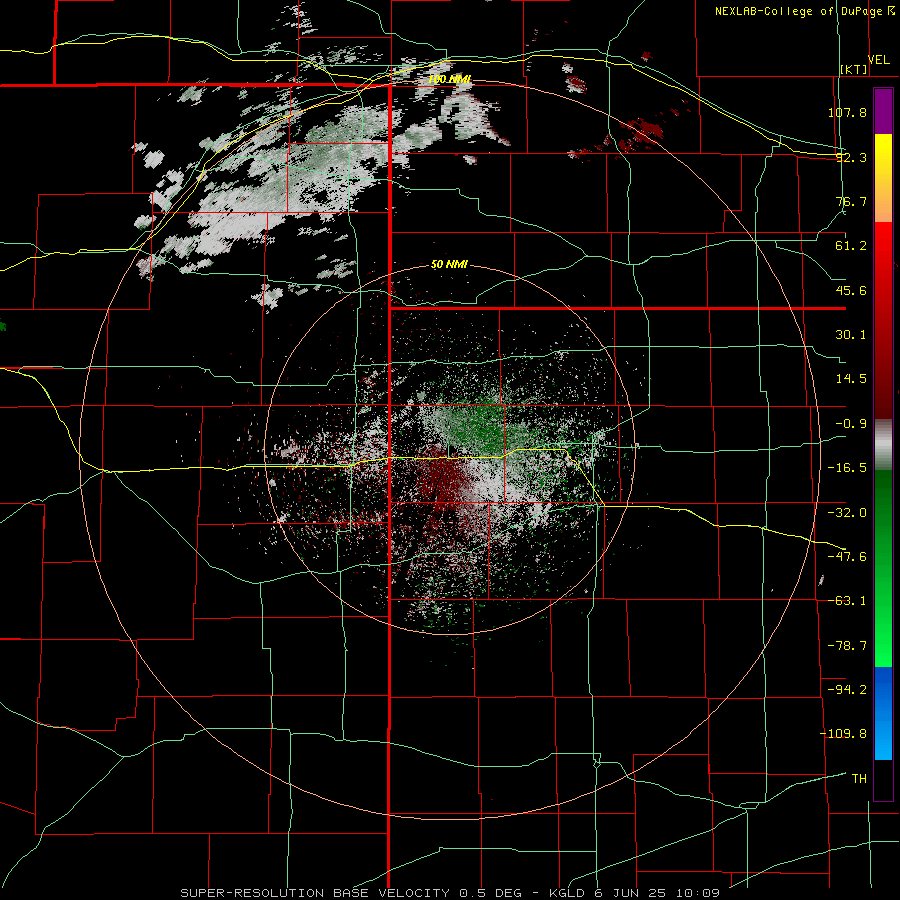Click the [KT] units label

[854, 69]
